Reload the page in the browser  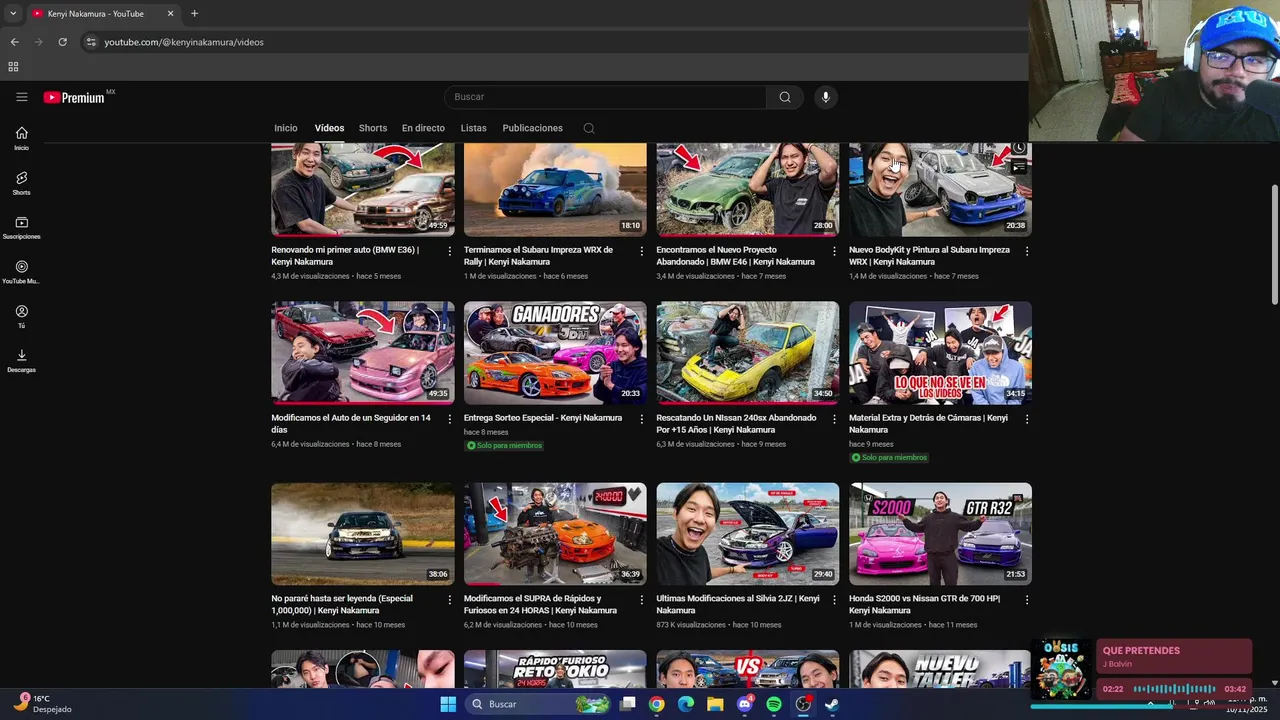[x=62, y=42]
